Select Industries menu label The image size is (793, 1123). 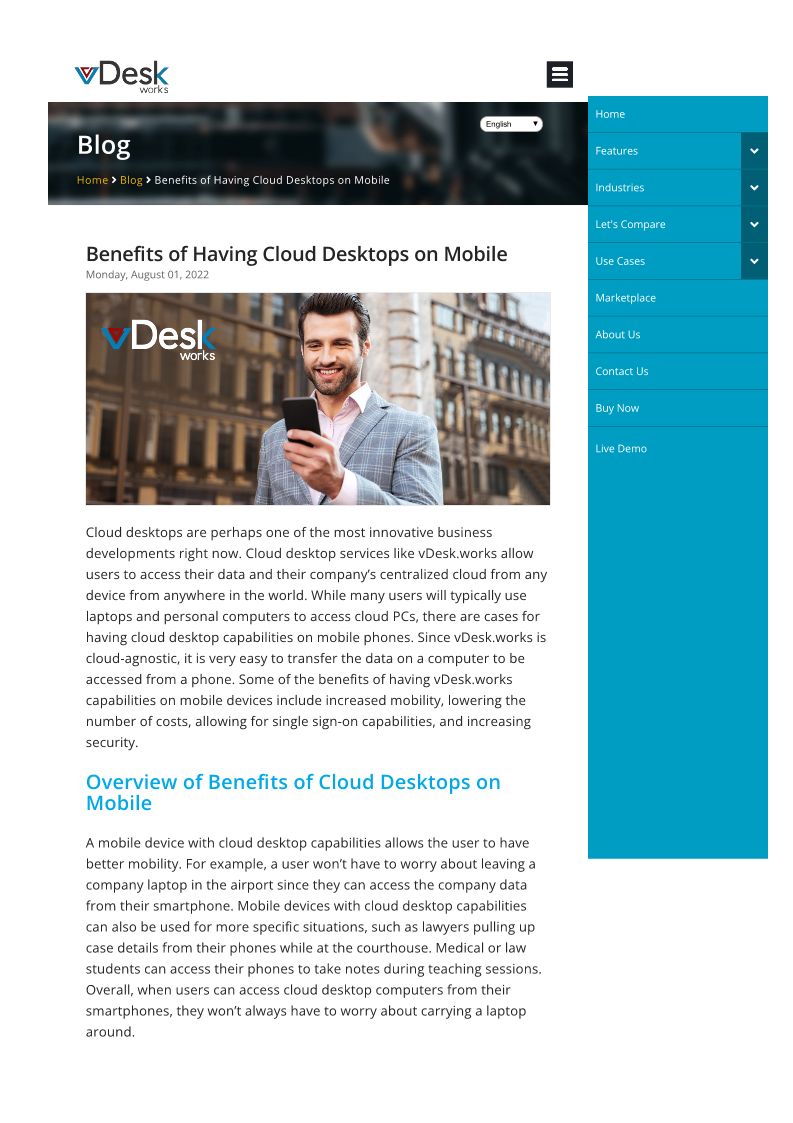pos(619,188)
